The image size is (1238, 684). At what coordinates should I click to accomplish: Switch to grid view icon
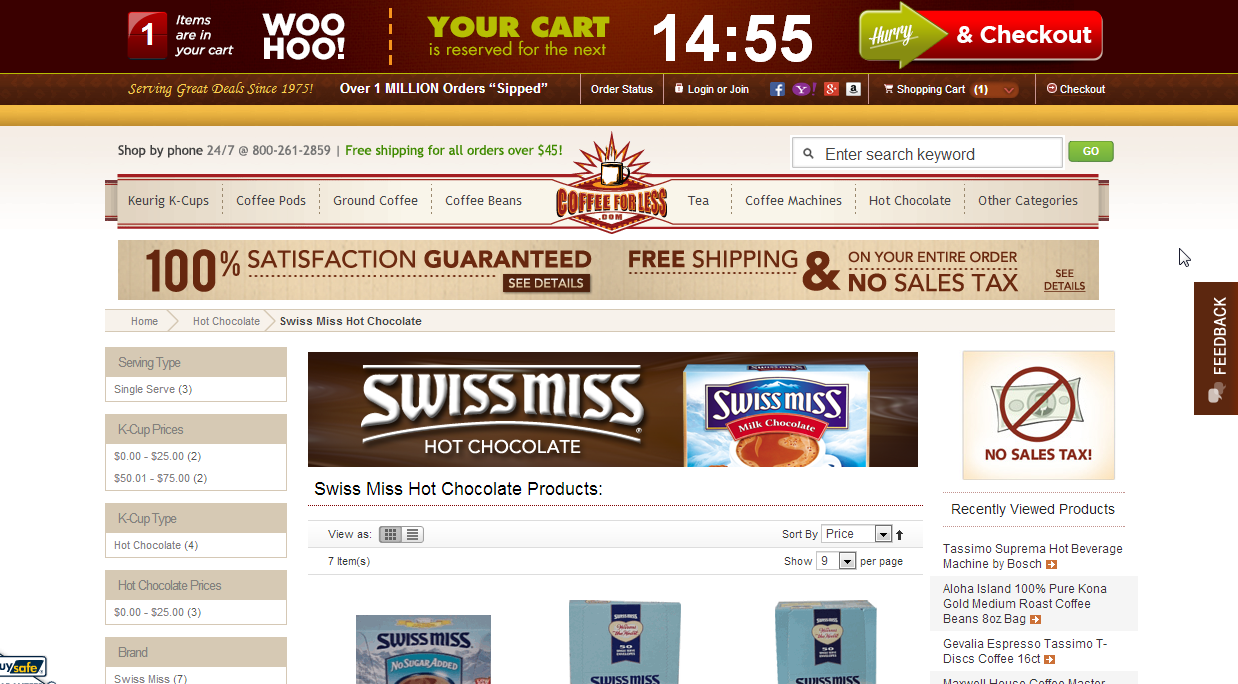(391, 534)
